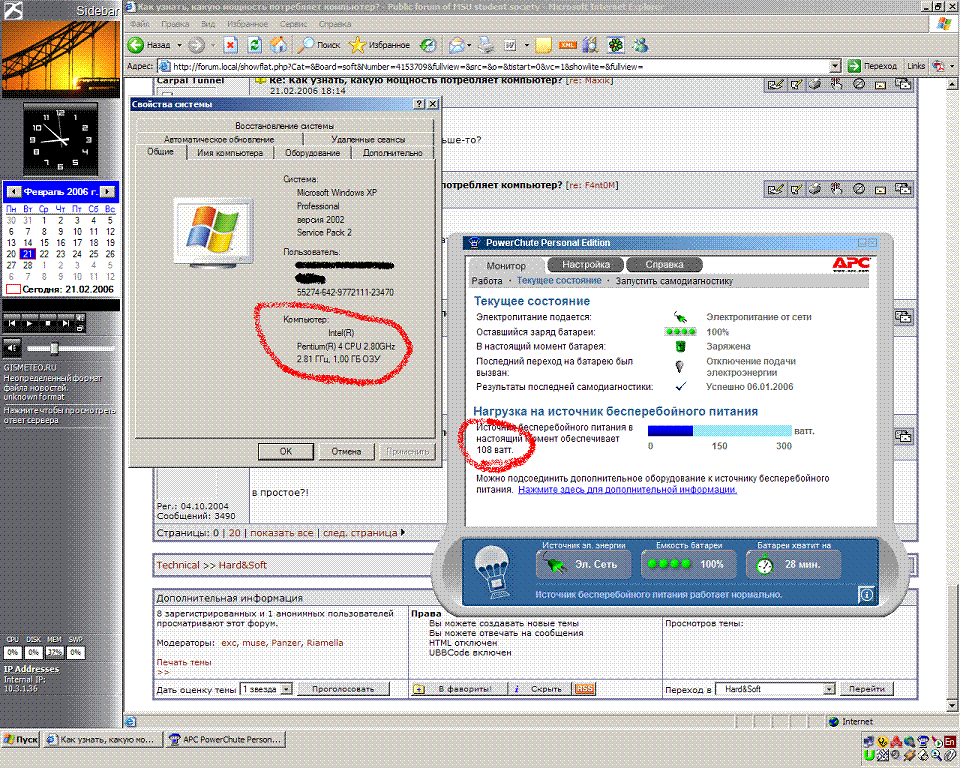Screen dimensions: 960x768
Task: Switch to PowerChute Настройка tab
Action: coord(585,265)
